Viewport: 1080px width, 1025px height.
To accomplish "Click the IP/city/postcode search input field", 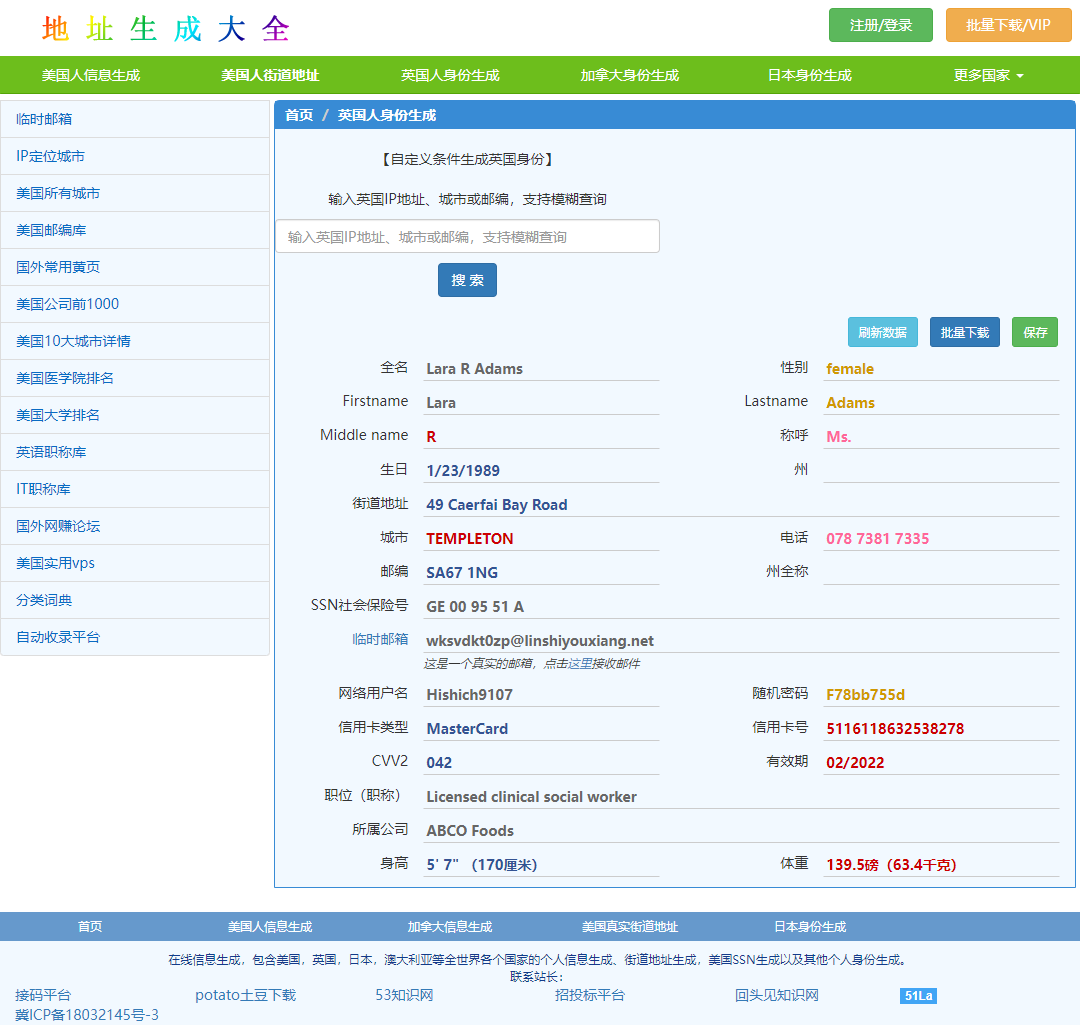I will pyautogui.click(x=467, y=237).
